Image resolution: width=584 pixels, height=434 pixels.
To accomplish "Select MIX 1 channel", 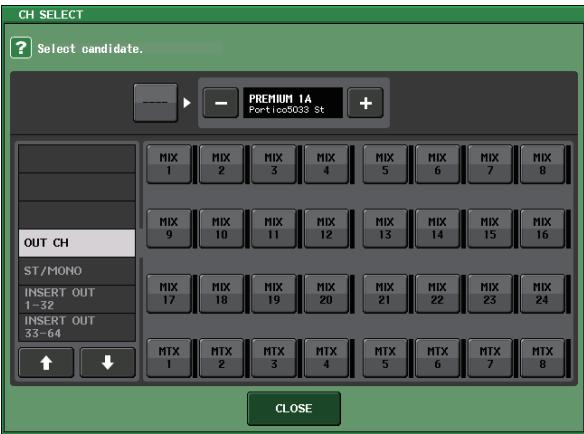I will (x=169, y=164).
